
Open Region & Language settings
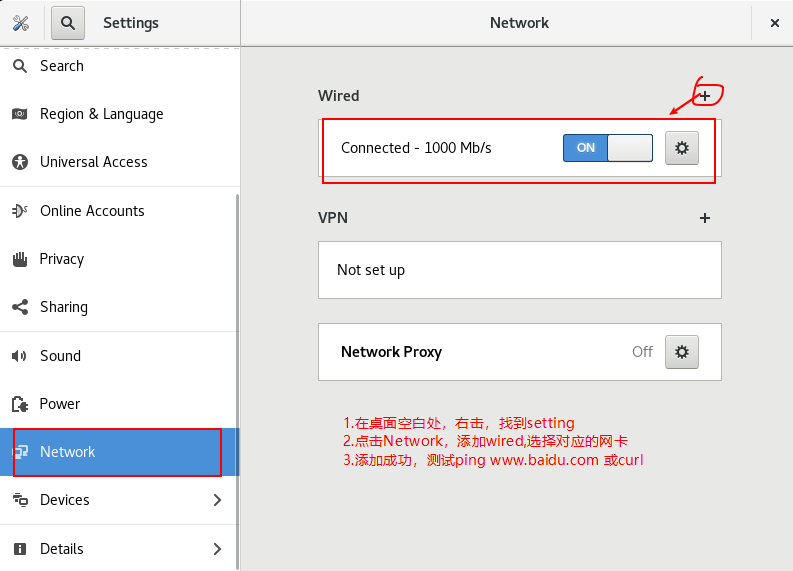click(119, 114)
